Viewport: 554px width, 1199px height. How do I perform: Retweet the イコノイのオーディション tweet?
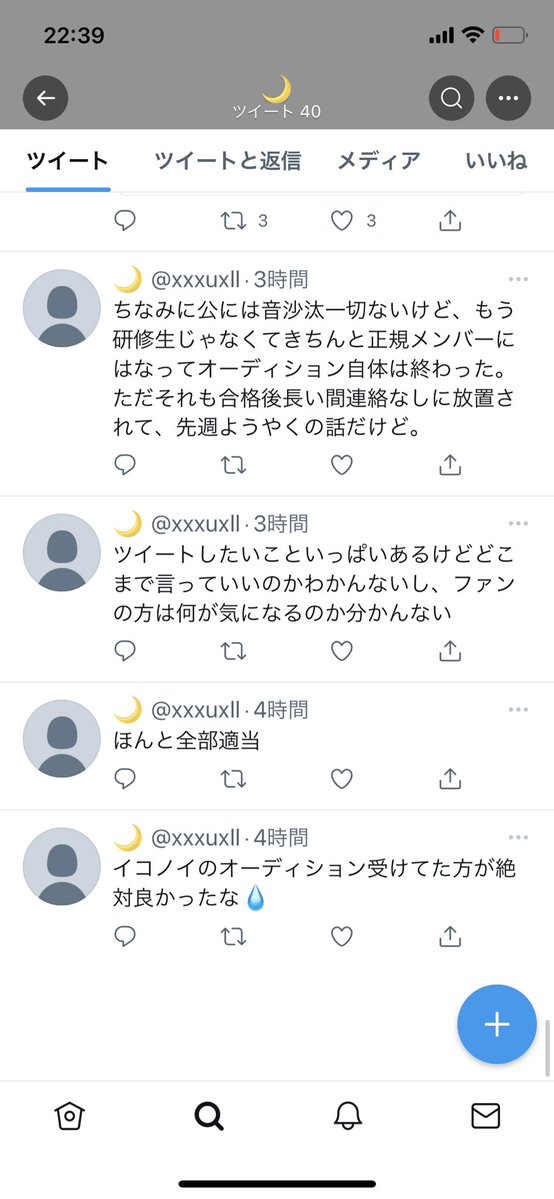[x=233, y=937]
